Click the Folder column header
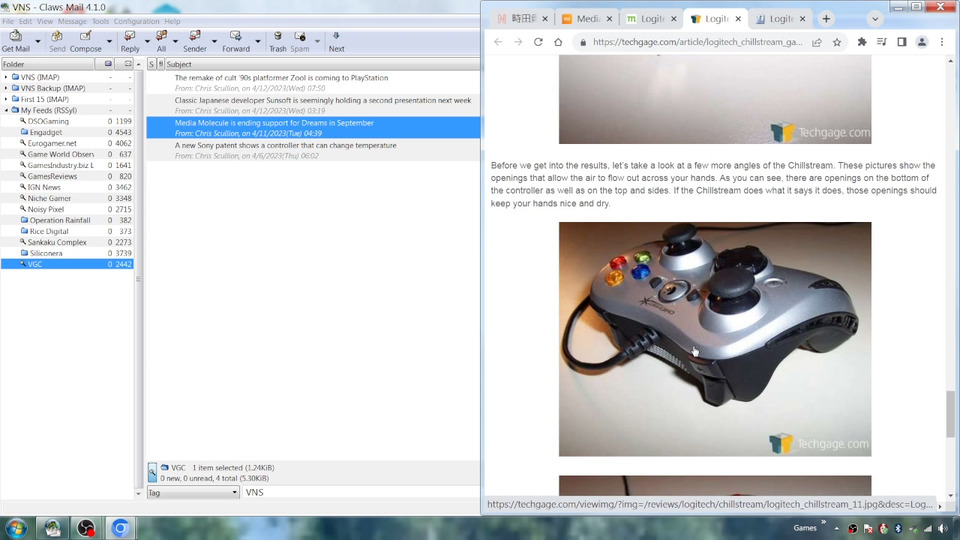This screenshot has height=540, width=960. [x=48, y=64]
